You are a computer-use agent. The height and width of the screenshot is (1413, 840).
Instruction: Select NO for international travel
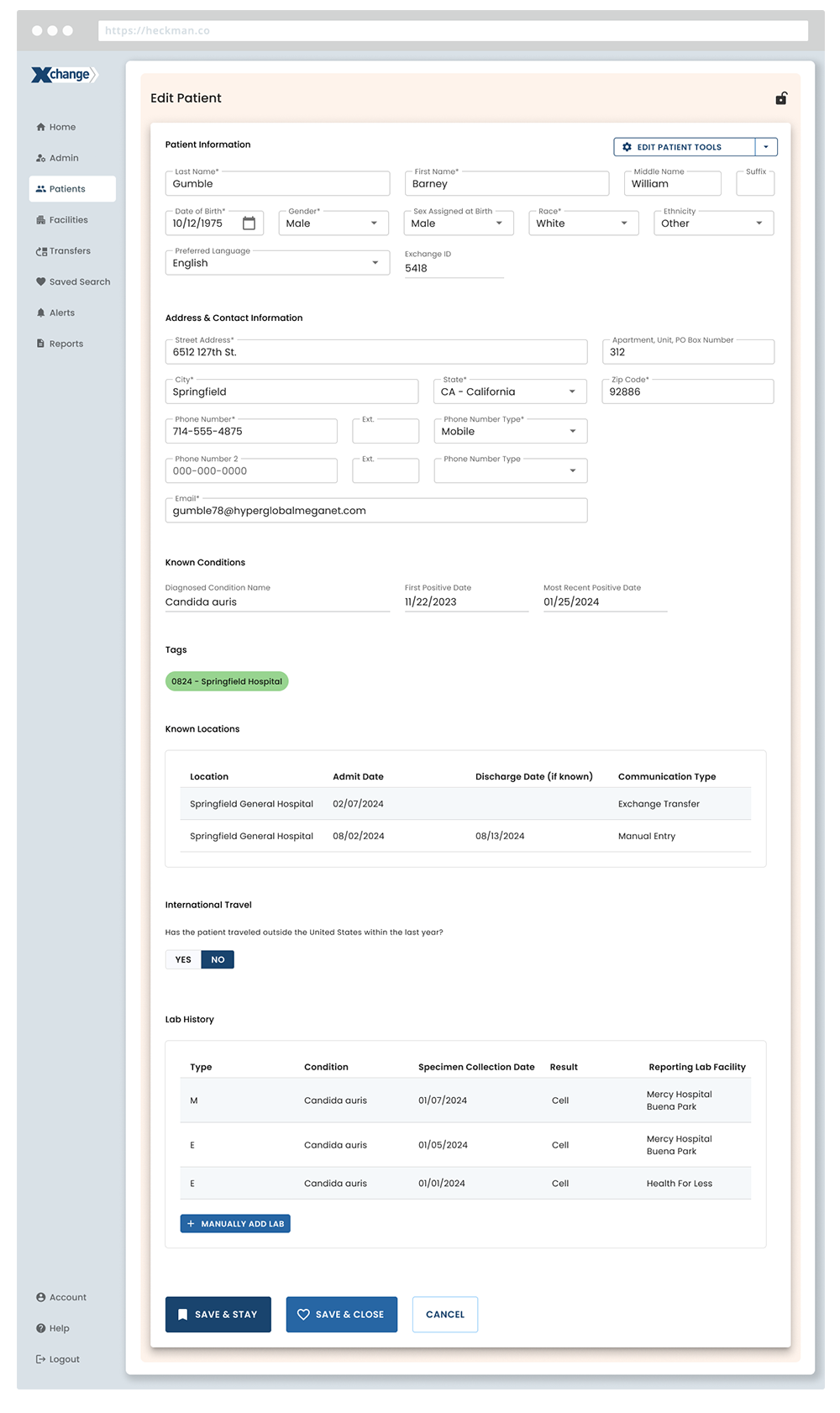coord(218,959)
